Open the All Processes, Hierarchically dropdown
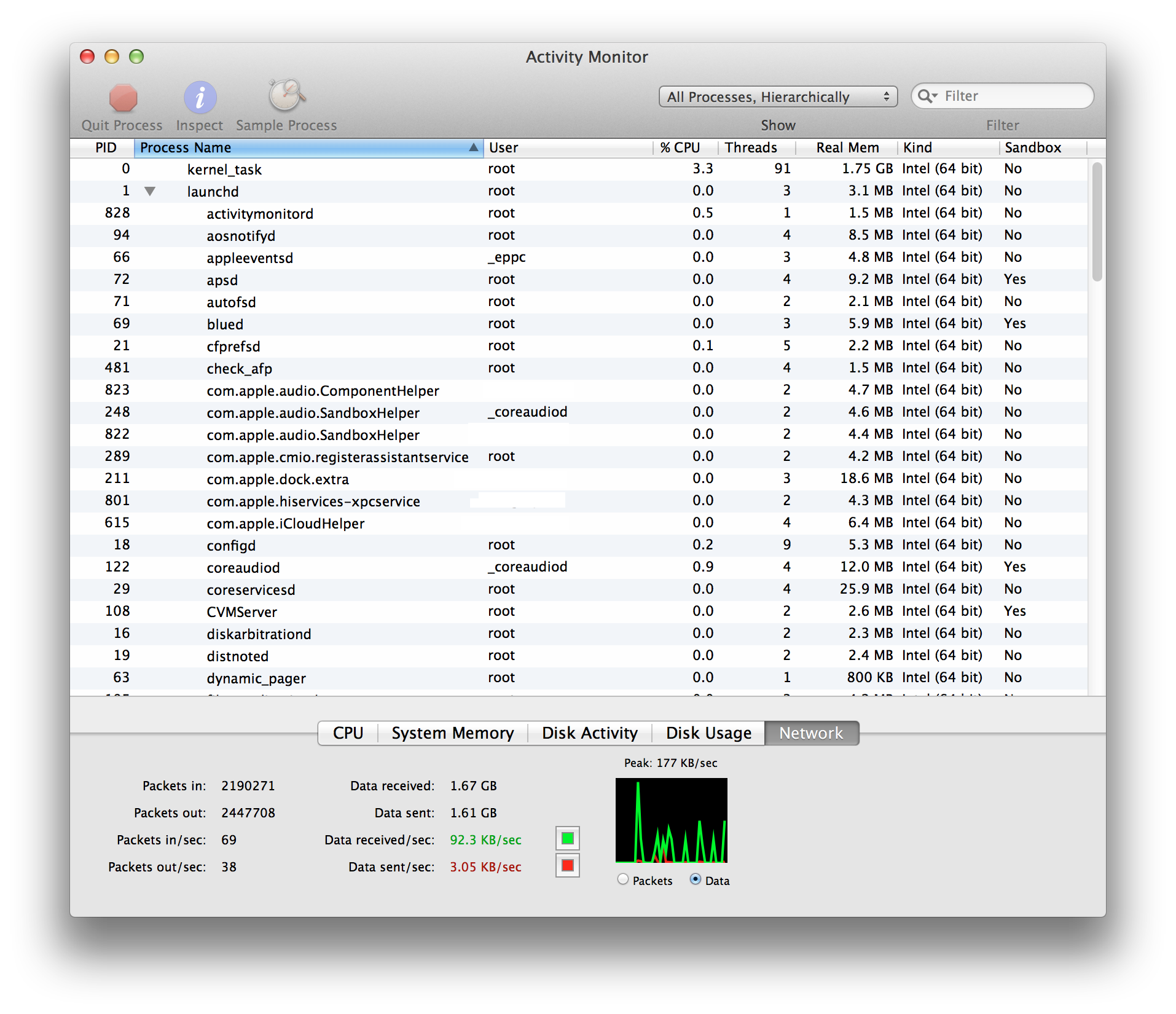1176x1014 pixels. tap(778, 96)
